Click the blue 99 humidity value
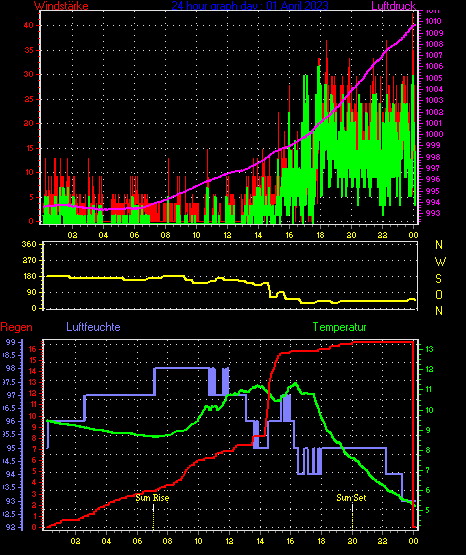This screenshot has height=555, width=466. [x=11, y=342]
